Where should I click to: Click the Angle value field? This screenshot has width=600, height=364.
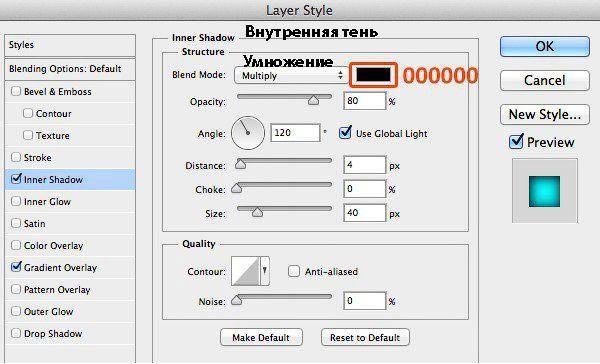click(295, 133)
